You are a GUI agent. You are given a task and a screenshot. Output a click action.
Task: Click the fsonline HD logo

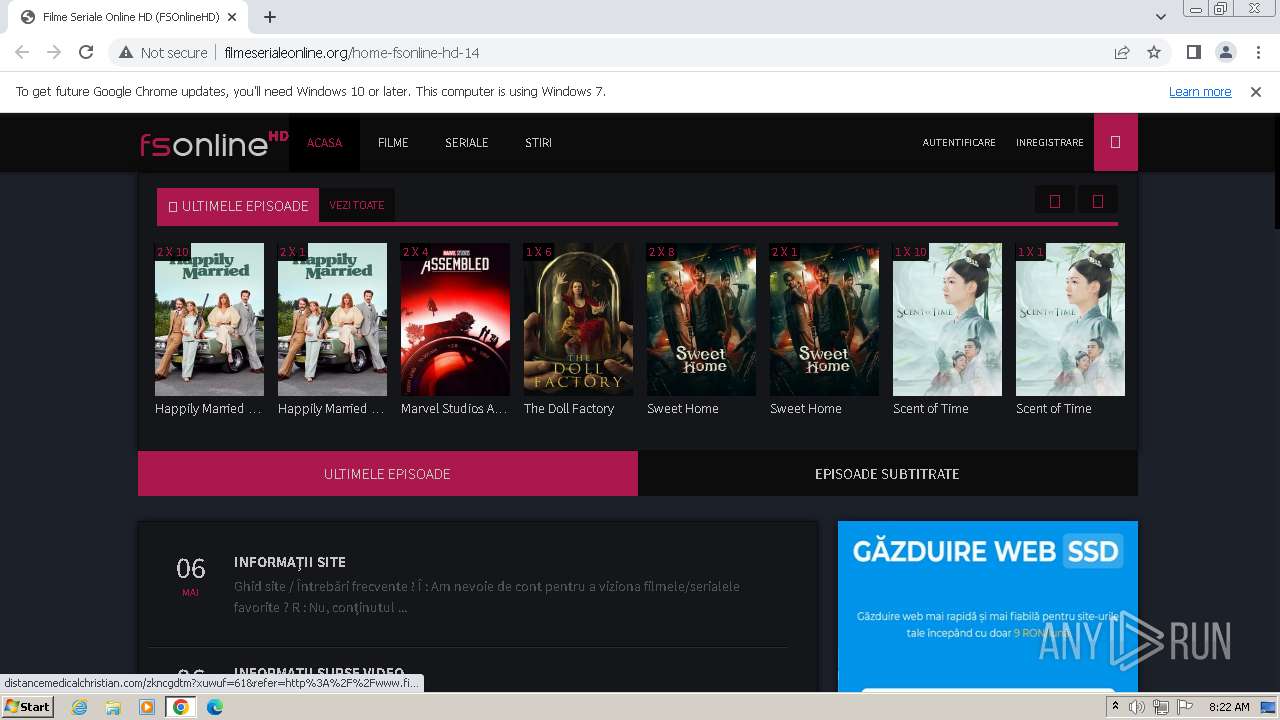[214, 143]
